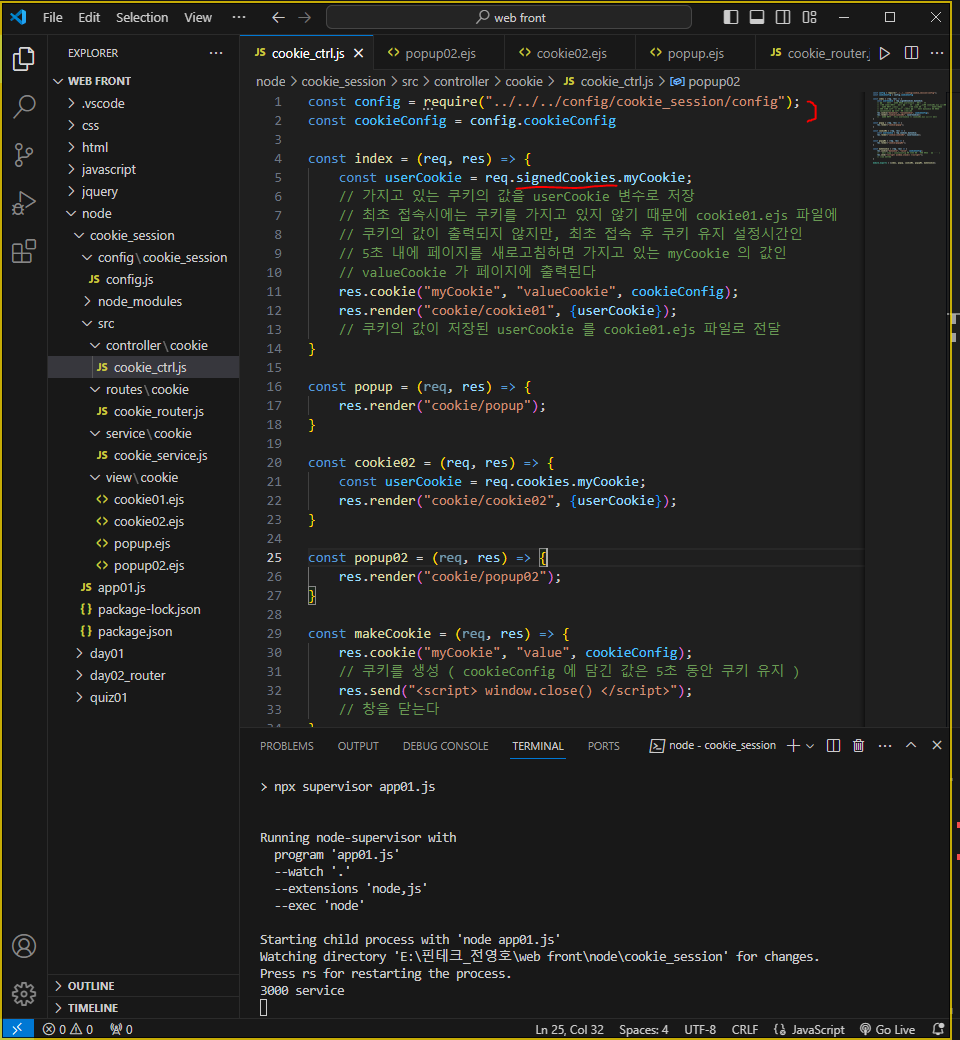Split the terminal
Screen dimensions: 960x1040
(833, 746)
